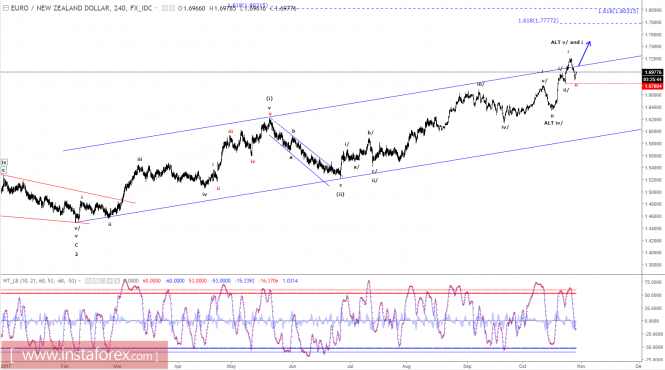Viewport: 665px width, 370px height.
Task: Select the 1.618(1.80315) Fibonacci label
Action: pyautogui.click(x=618, y=11)
